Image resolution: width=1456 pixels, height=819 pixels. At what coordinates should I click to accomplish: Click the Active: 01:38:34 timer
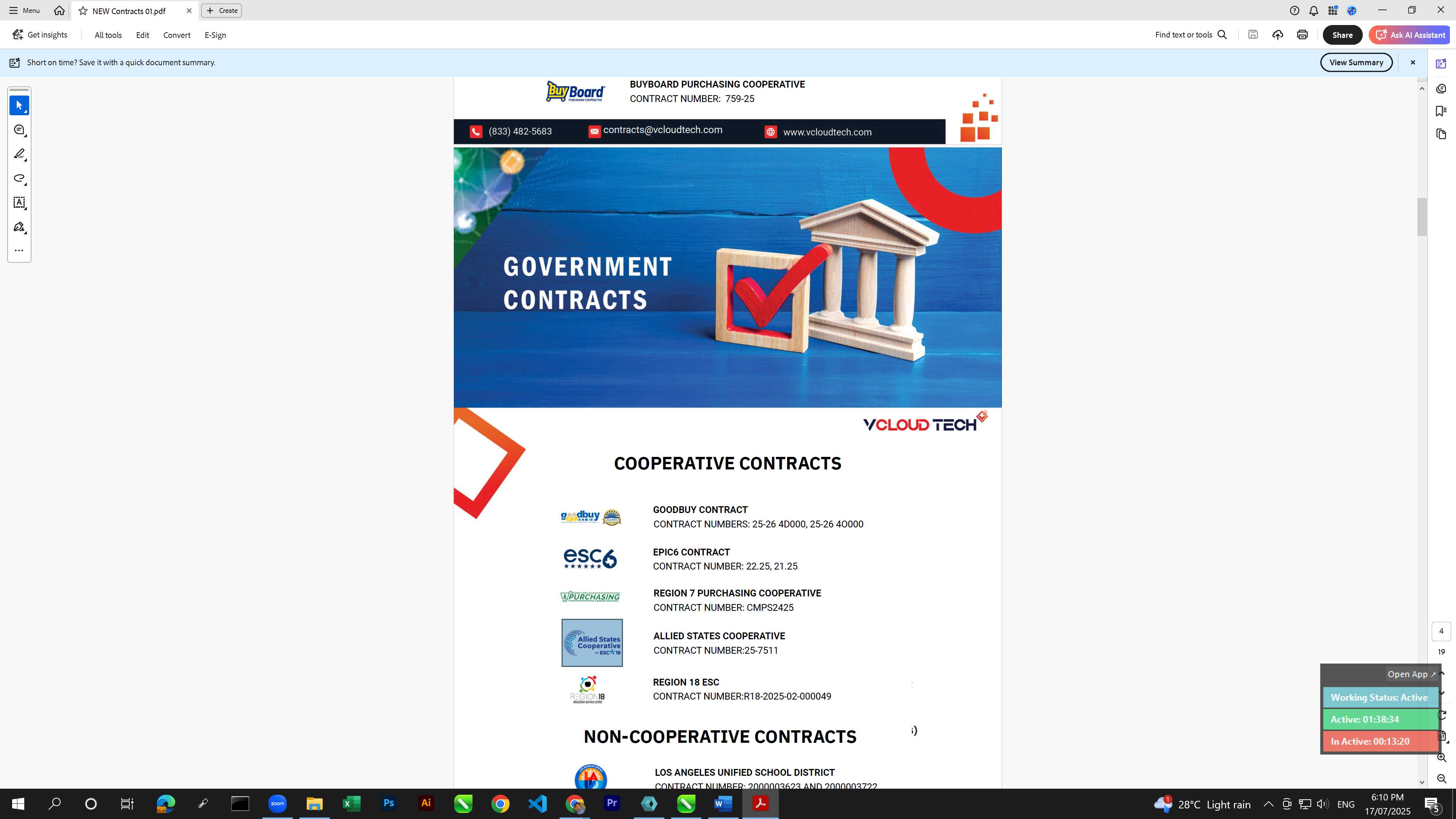[x=1380, y=720]
